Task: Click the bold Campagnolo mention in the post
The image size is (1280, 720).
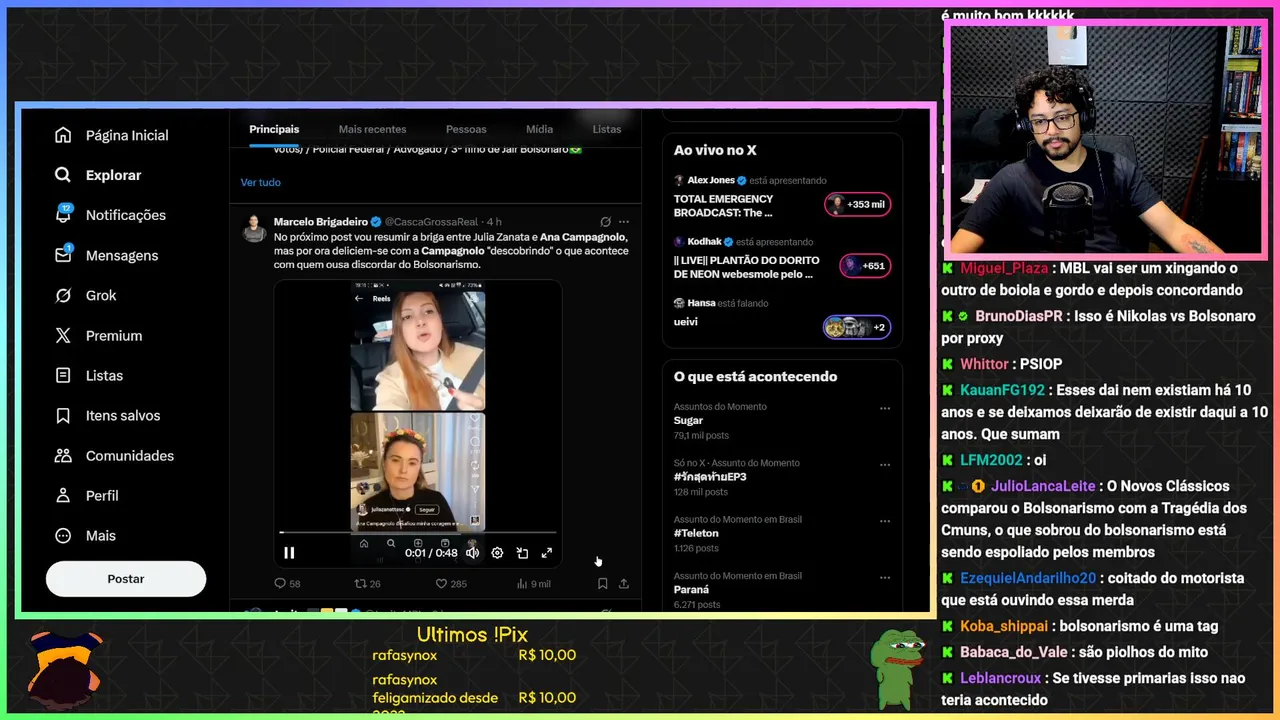Action: point(454,251)
